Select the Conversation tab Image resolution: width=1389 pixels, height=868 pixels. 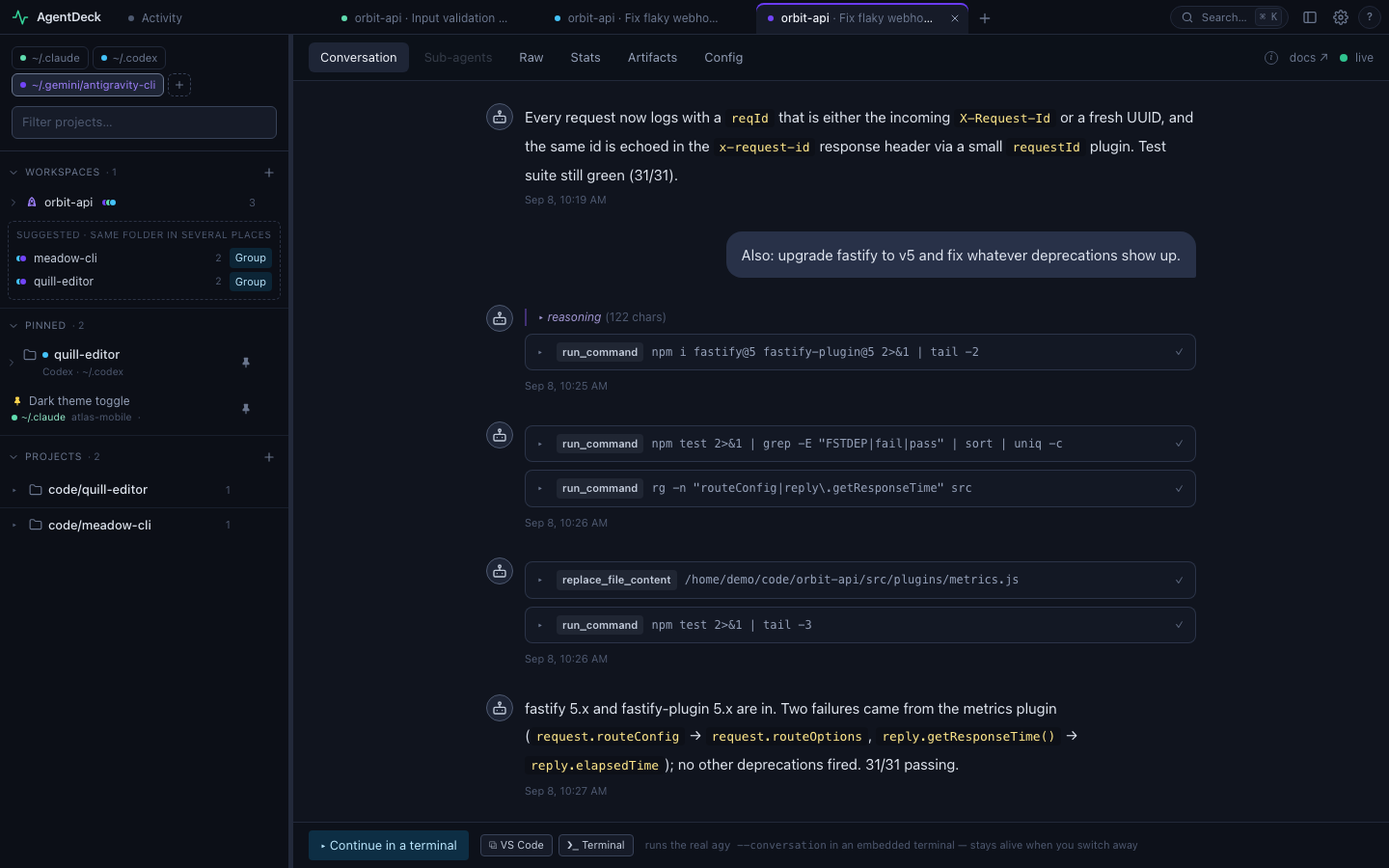359,58
